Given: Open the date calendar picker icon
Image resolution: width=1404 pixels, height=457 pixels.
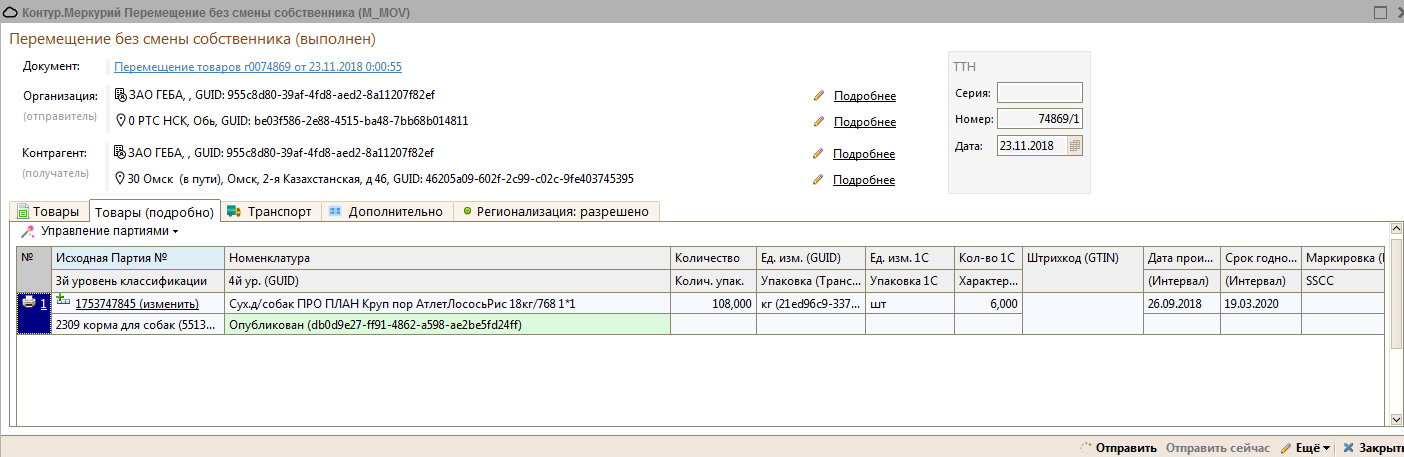Looking at the screenshot, I should click(1074, 145).
